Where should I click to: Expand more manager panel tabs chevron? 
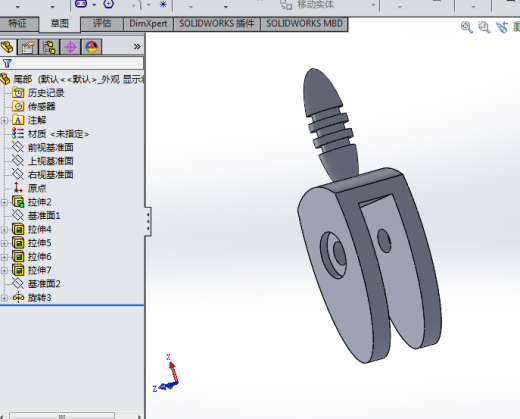[137, 47]
